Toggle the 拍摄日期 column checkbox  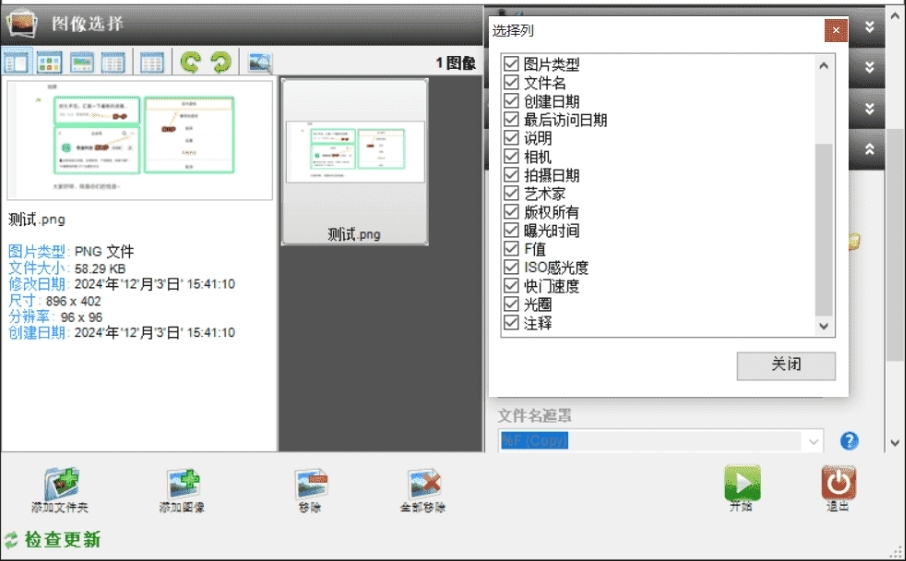pyautogui.click(x=511, y=174)
